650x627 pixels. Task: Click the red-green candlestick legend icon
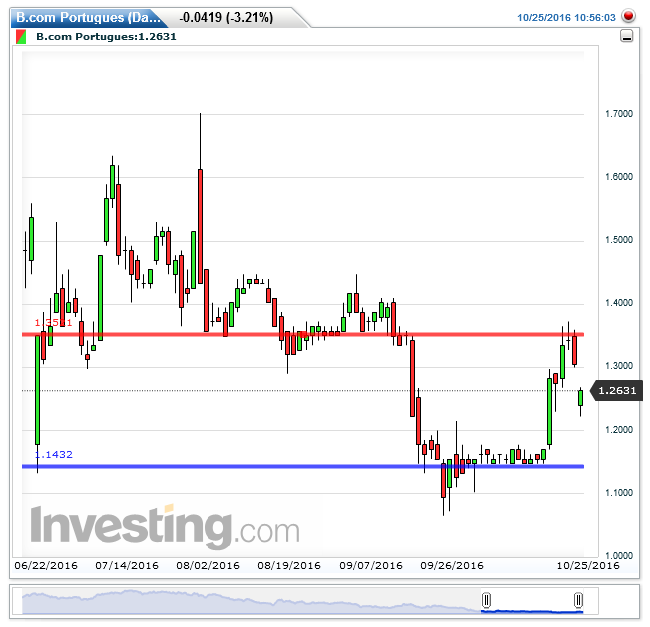21,36
